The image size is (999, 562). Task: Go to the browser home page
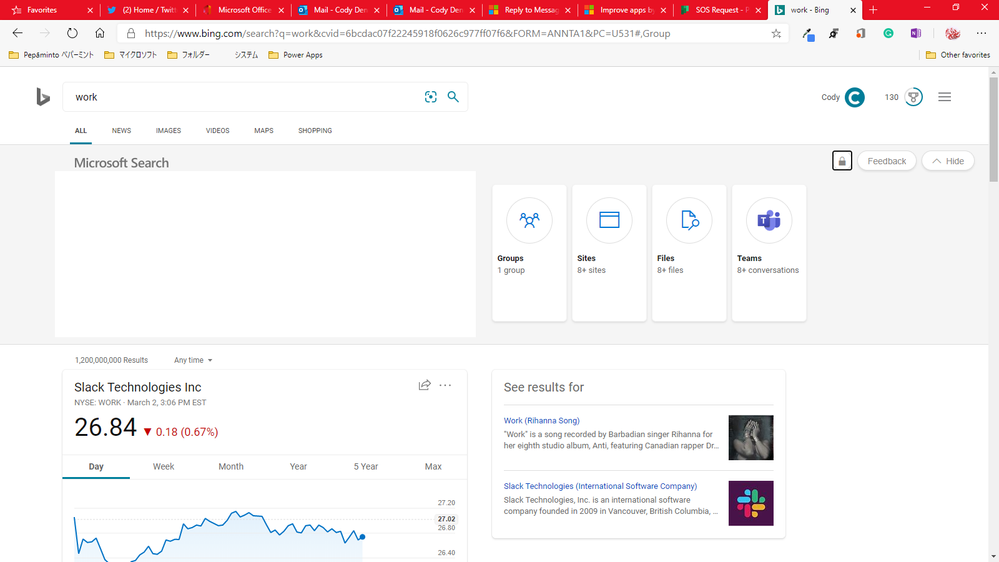tap(100, 33)
